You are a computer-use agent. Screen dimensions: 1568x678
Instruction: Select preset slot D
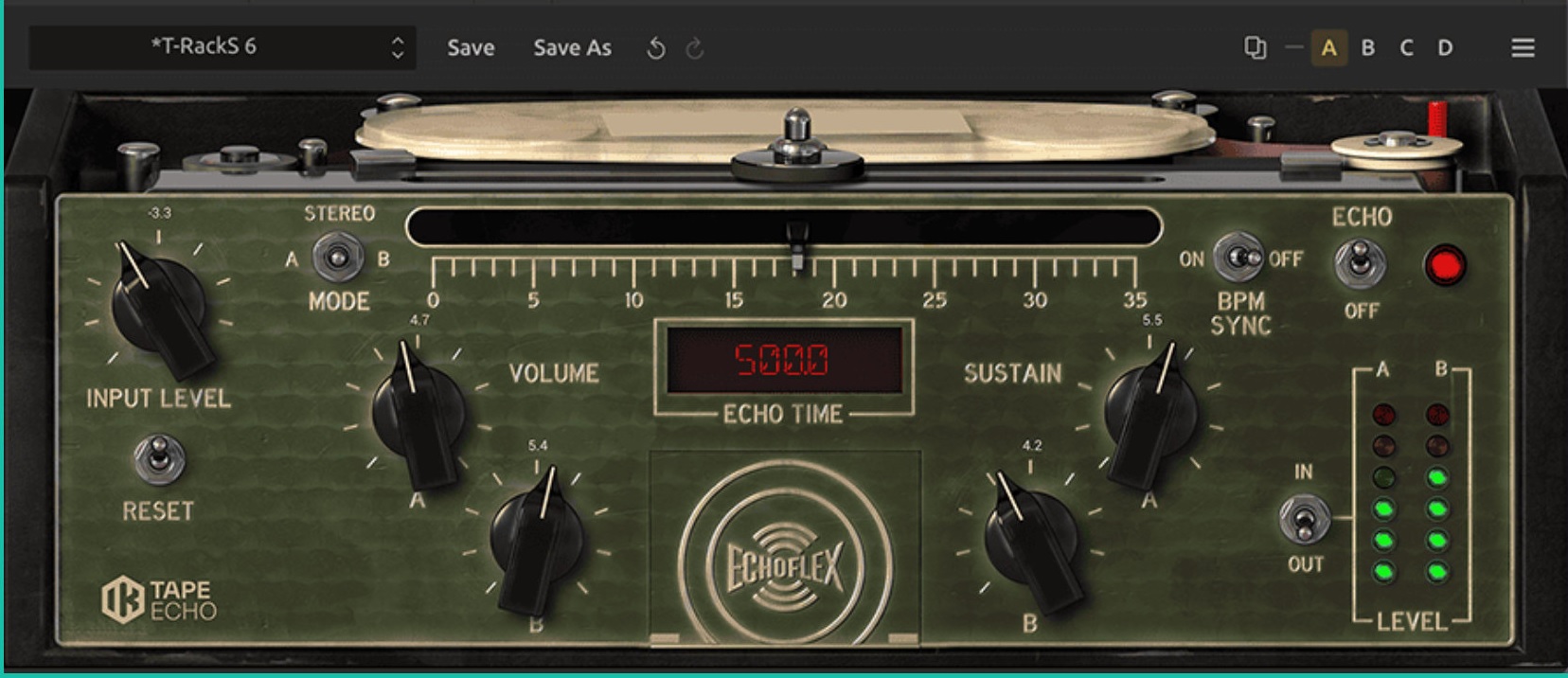pos(1445,47)
